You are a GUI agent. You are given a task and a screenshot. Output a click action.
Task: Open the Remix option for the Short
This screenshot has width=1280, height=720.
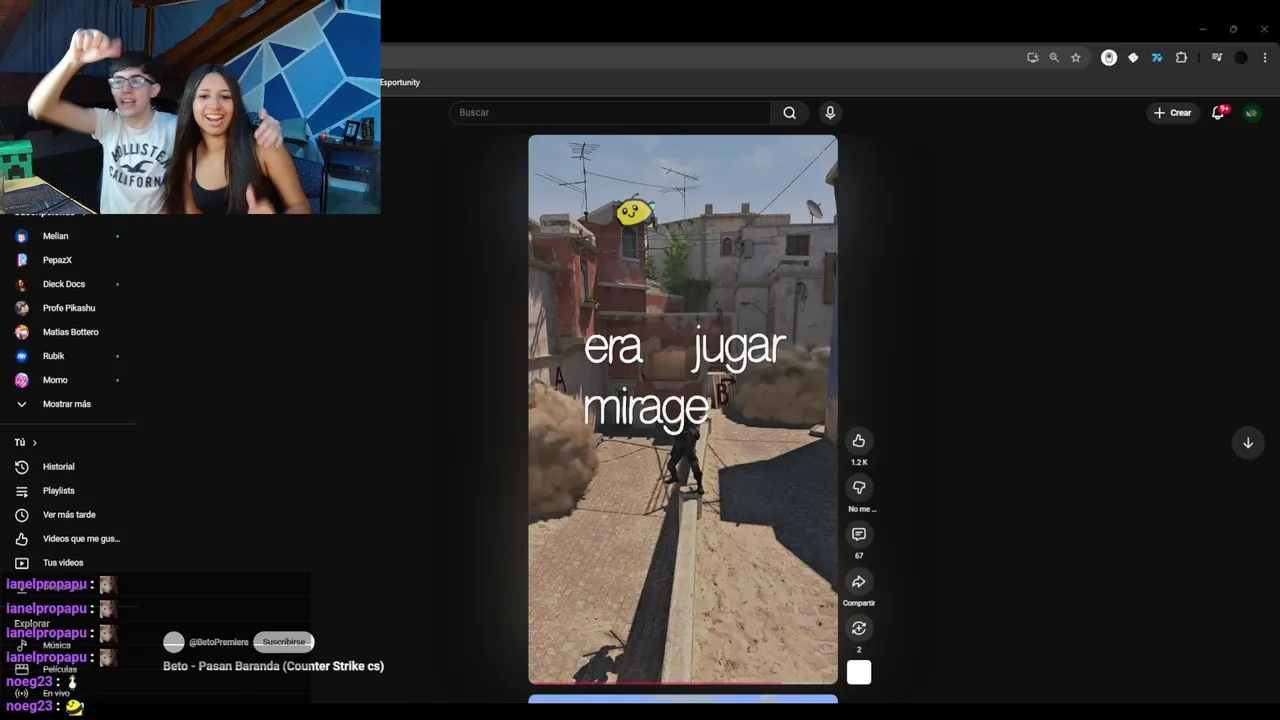tap(858, 628)
